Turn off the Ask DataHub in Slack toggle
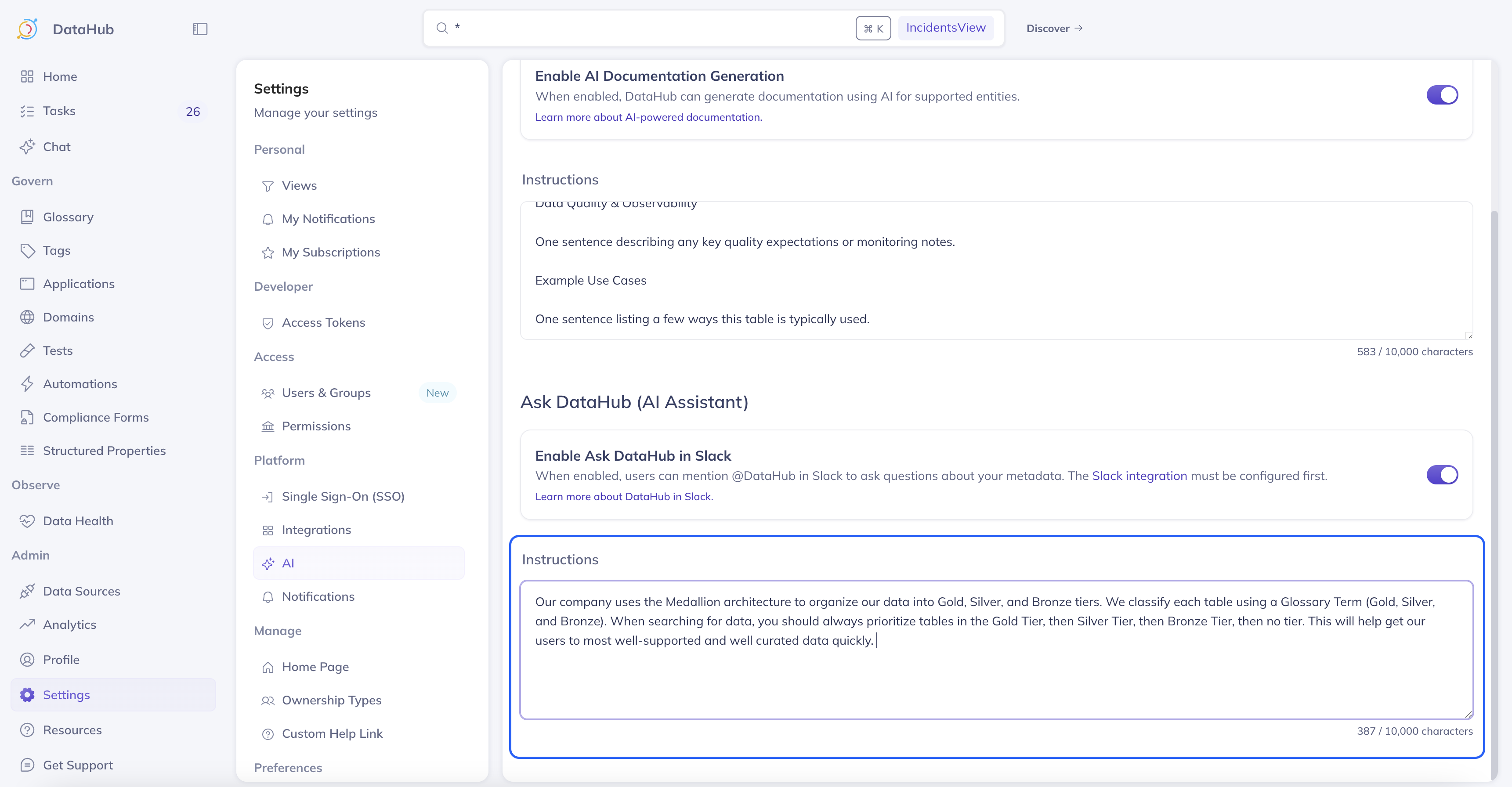 click(1442, 475)
